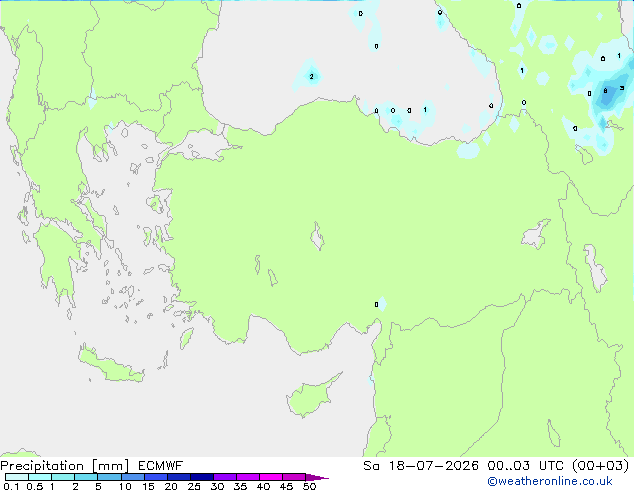Click the legend swatch between 2 and 5

[86, 477]
